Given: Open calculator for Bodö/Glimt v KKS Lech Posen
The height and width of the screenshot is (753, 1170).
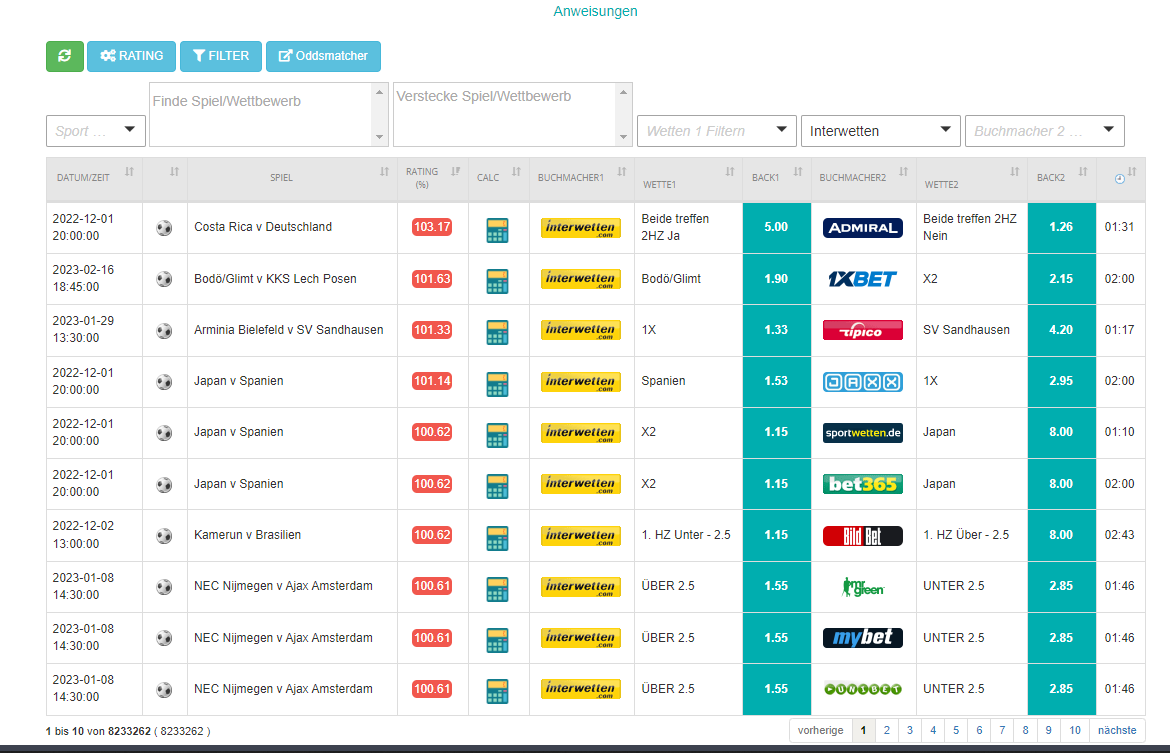Looking at the screenshot, I should [497, 281].
